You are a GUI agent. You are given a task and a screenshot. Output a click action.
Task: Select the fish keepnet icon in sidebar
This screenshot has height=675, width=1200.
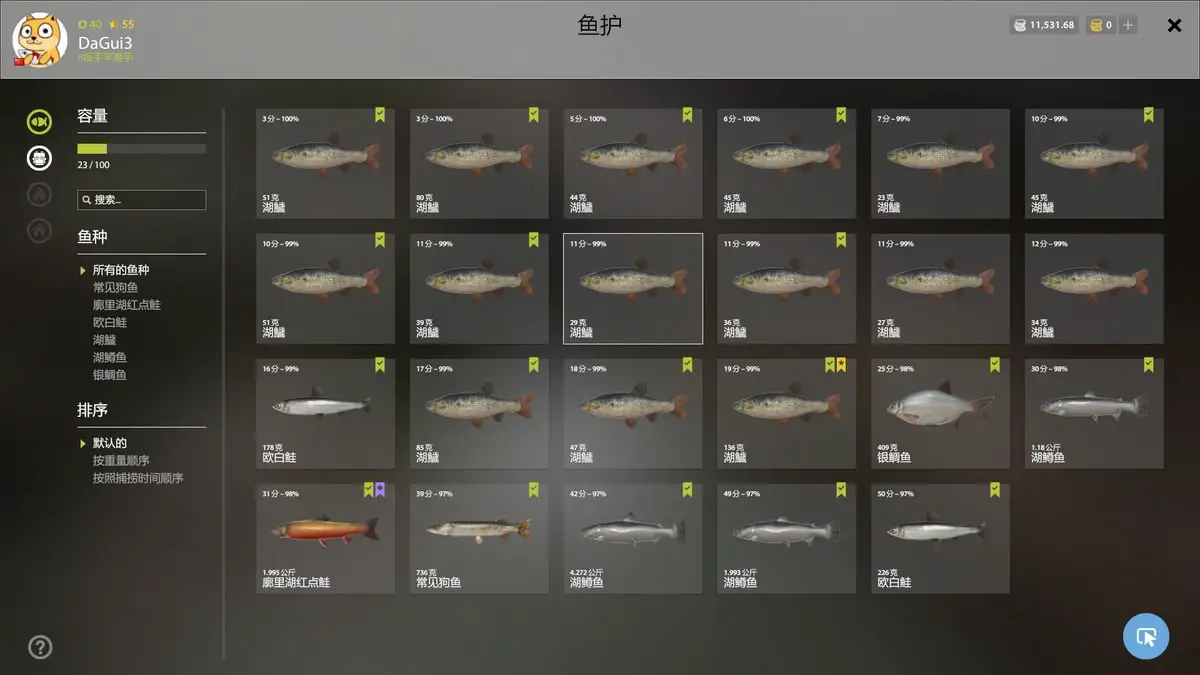(39, 122)
